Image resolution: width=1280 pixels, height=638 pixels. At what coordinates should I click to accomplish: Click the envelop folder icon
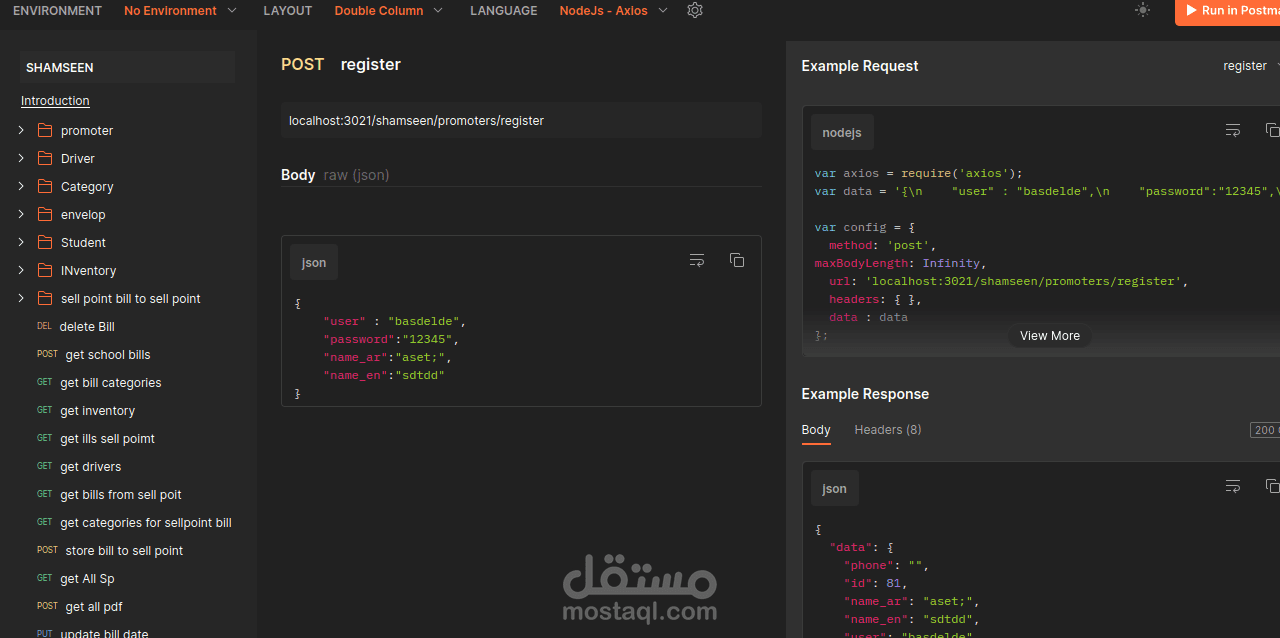click(45, 214)
